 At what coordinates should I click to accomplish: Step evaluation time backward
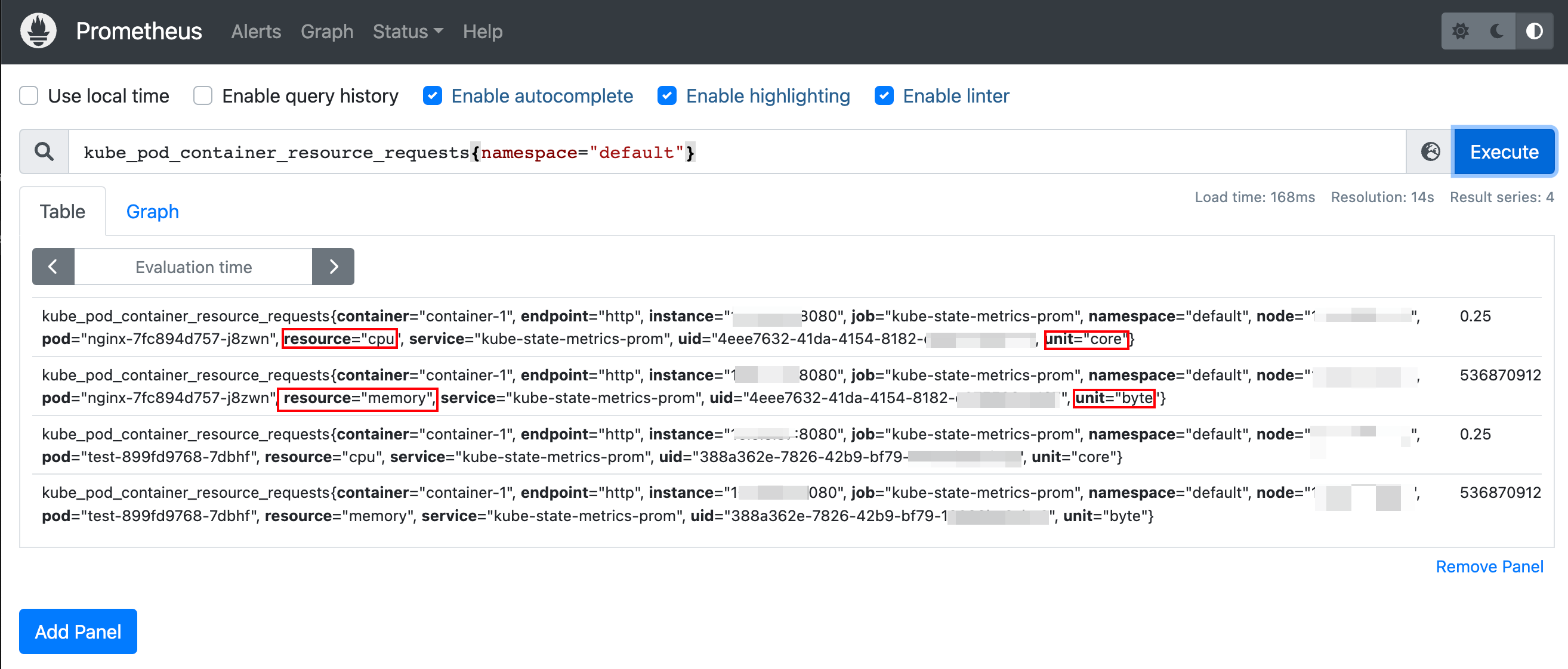[x=54, y=267]
